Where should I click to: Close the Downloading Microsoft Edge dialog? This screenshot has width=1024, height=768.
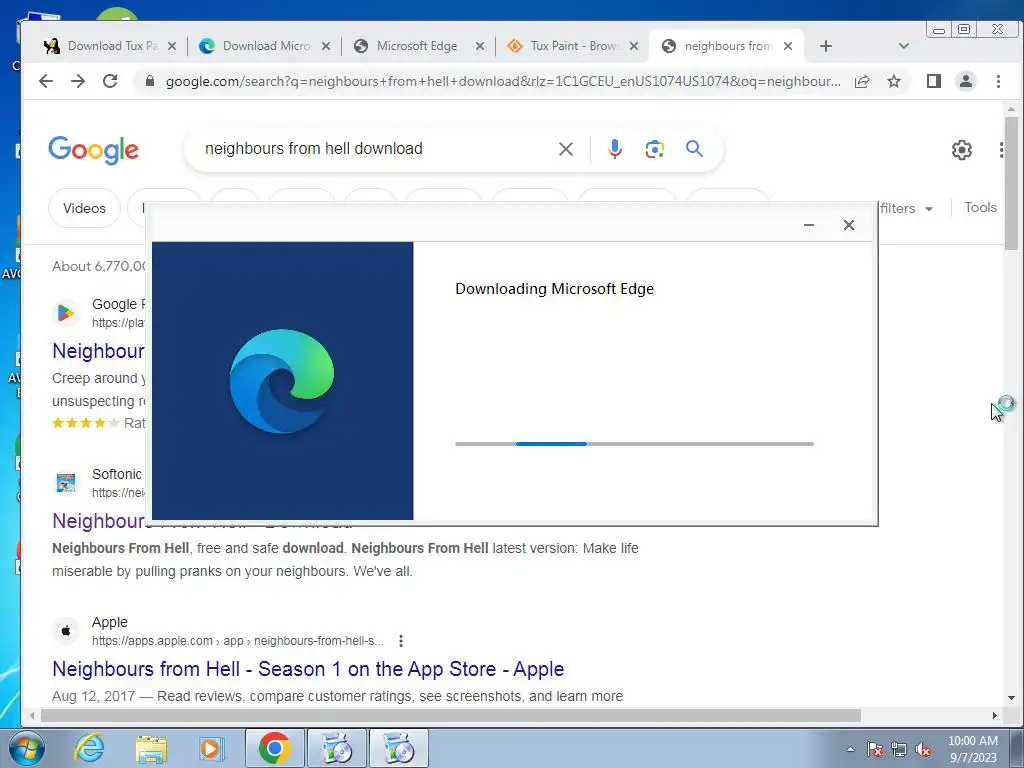tap(848, 225)
